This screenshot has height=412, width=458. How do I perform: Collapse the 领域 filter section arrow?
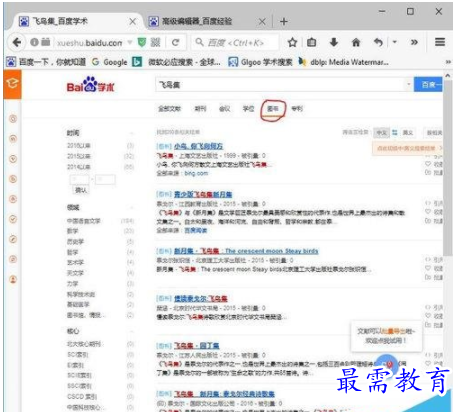pos(131,208)
